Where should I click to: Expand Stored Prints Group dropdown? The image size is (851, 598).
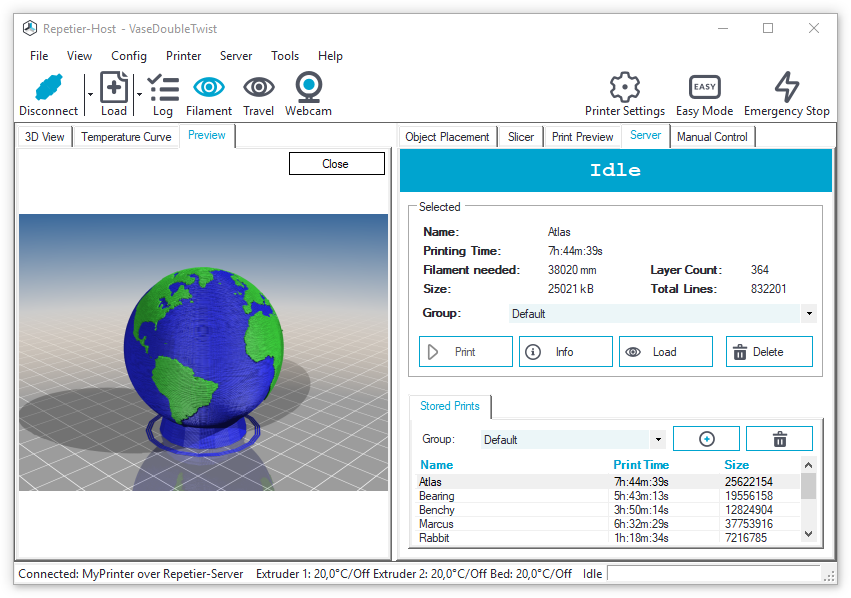point(658,440)
